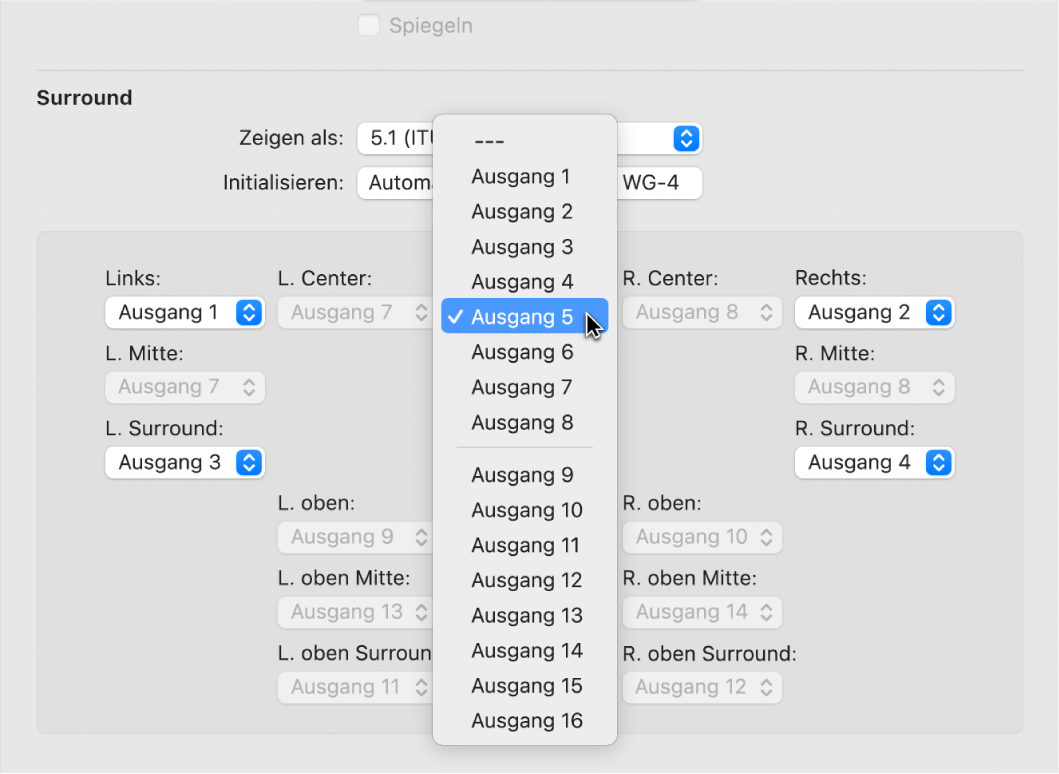Select Ausgang 6 from the open menu
Image resolution: width=1059 pixels, height=774 pixels.
coord(521,352)
